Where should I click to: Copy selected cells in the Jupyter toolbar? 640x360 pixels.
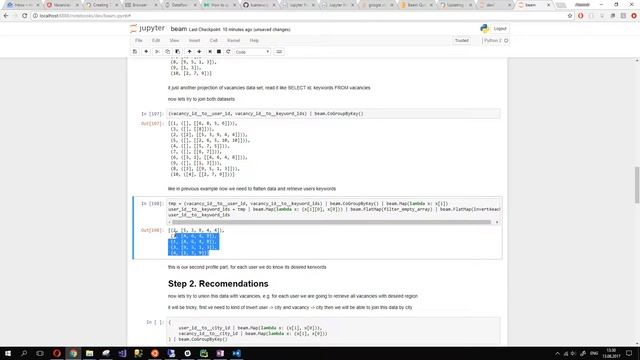[167, 52]
